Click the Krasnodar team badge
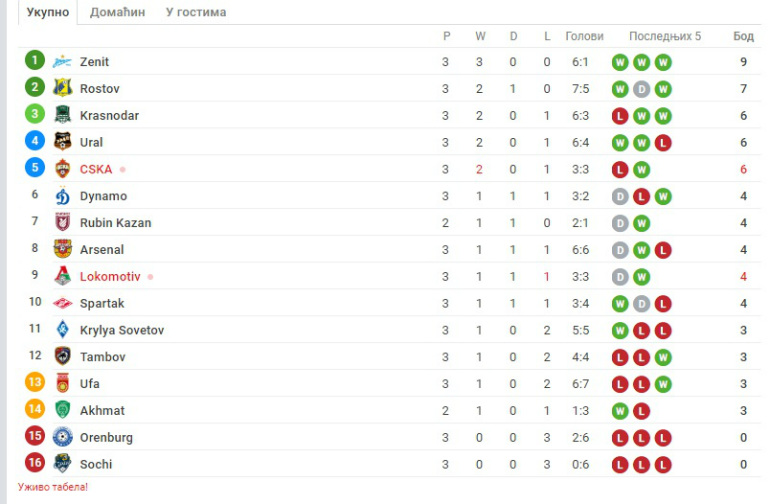 [x=62, y=115]
